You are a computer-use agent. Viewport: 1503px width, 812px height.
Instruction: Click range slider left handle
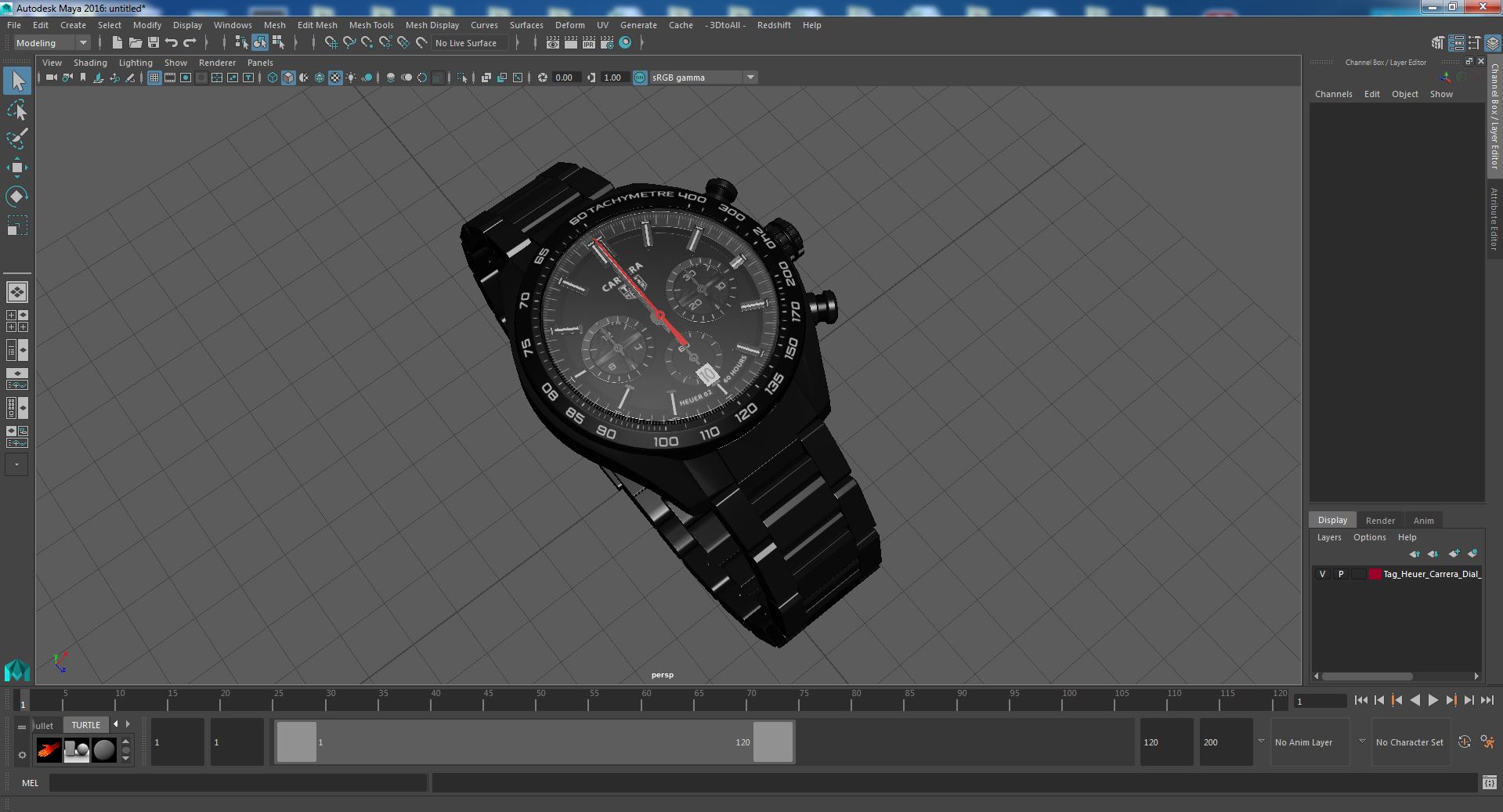click(297, 742)
